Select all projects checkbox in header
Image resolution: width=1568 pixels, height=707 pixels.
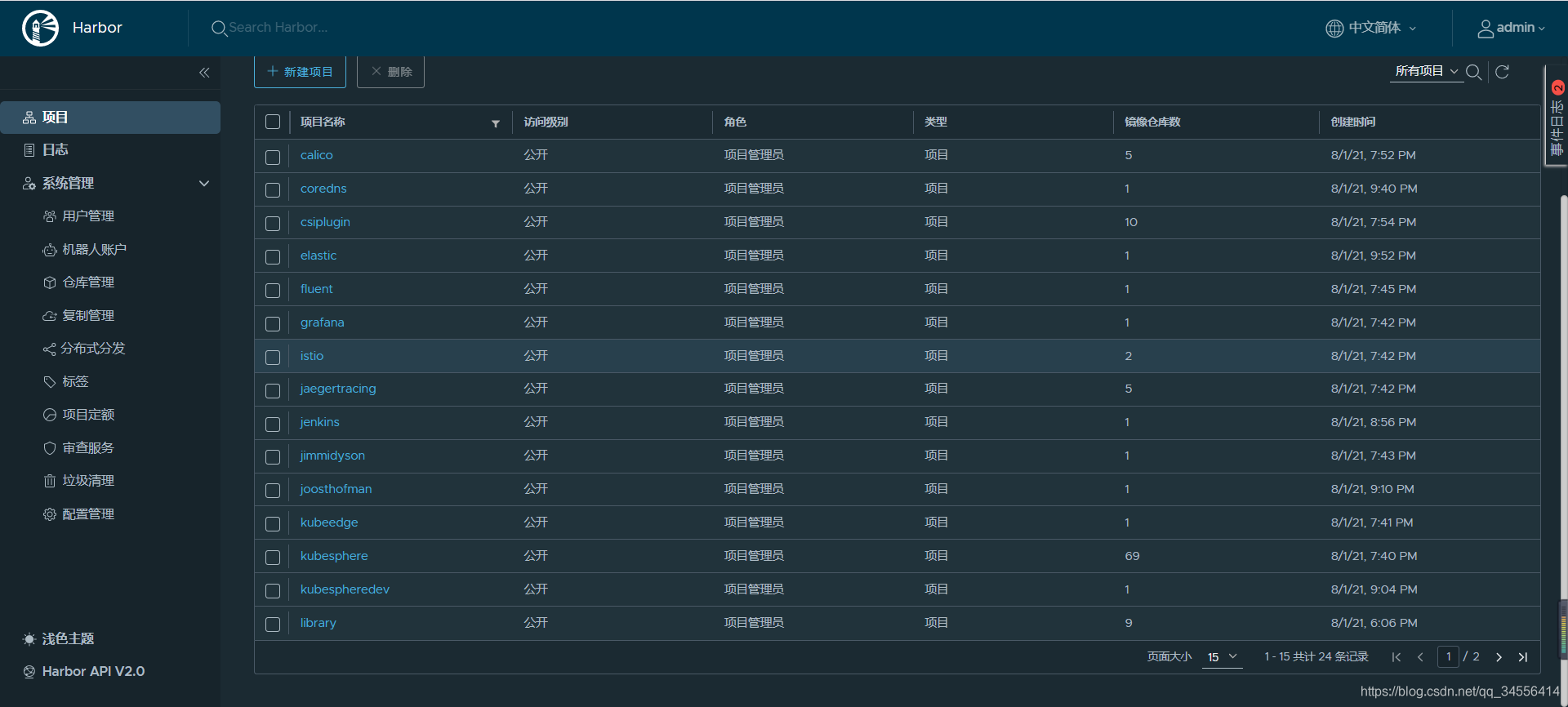(x=273, y=122)
